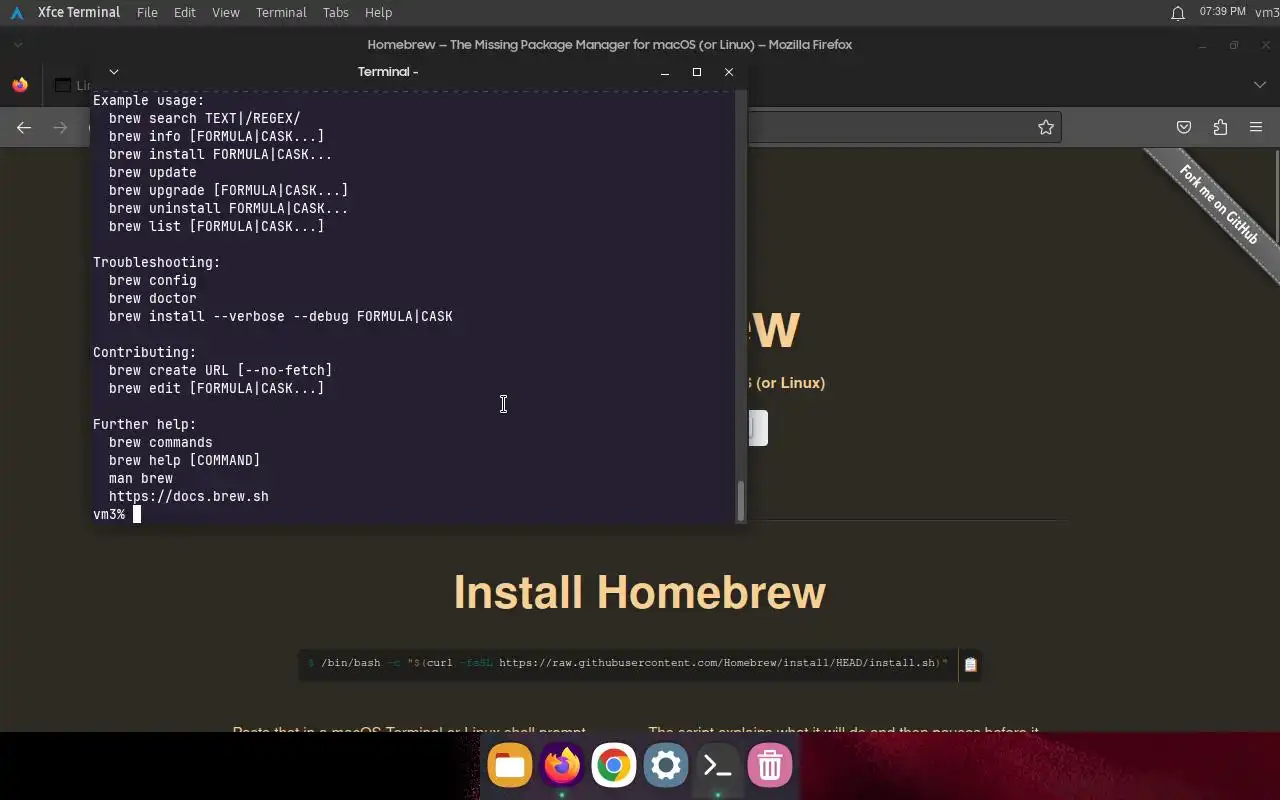Viewport: 1280px width, 800px height.
Task: Open the Files folder from the dock
Action: [x=510, y=766]
